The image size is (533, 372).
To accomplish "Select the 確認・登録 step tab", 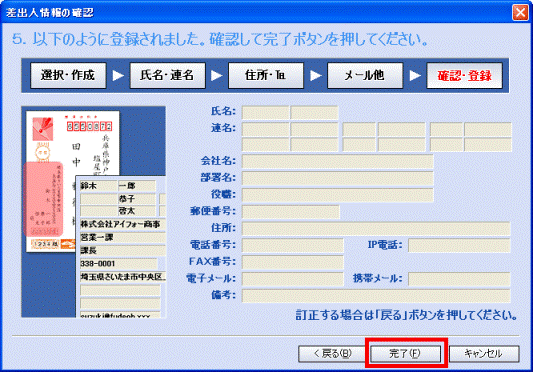I will click(464, 75).
